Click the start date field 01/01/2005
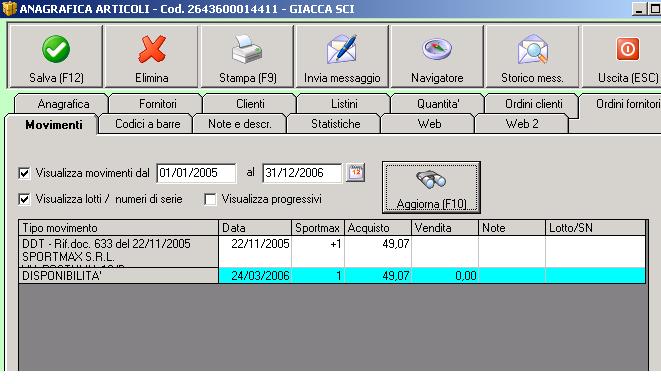The height and width of the screenshot is (384, 661). (x=196, y=173)
